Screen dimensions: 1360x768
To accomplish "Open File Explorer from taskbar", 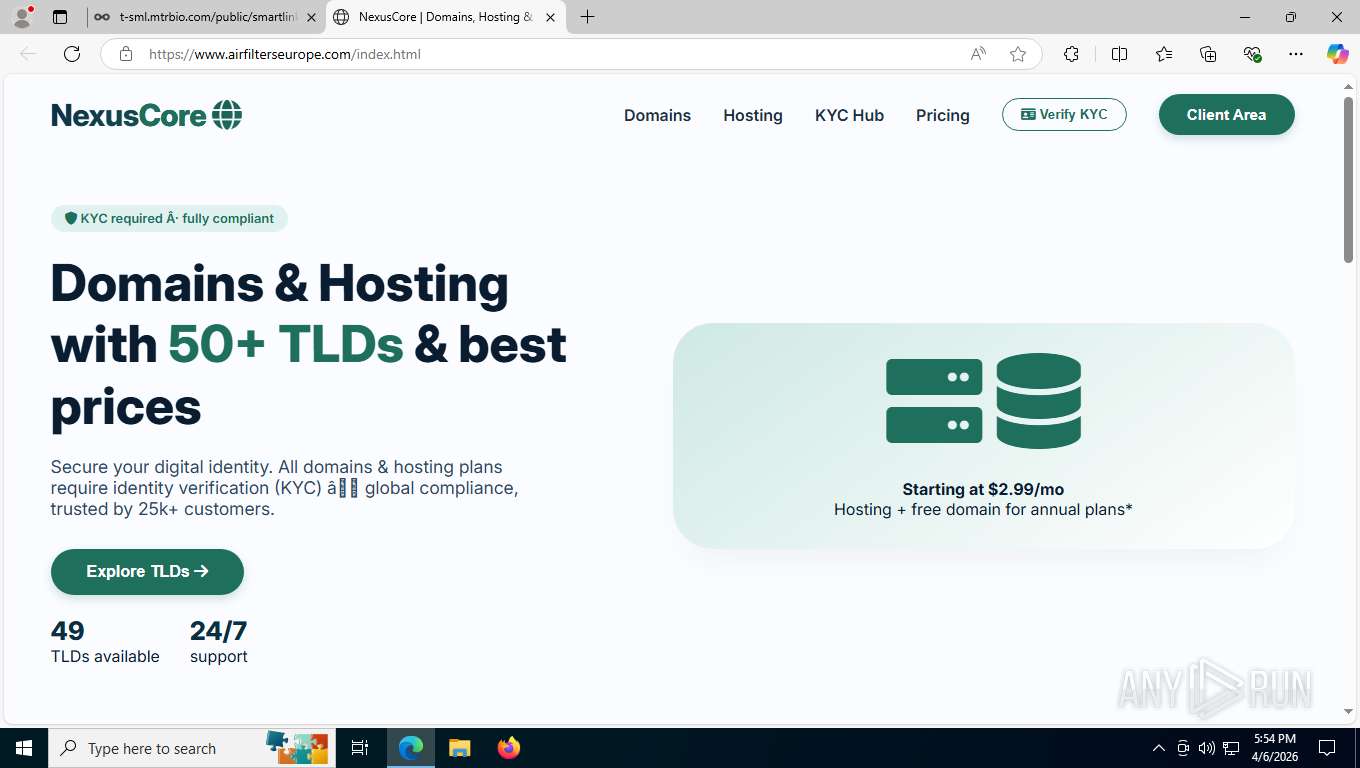I will pos(459,748).
